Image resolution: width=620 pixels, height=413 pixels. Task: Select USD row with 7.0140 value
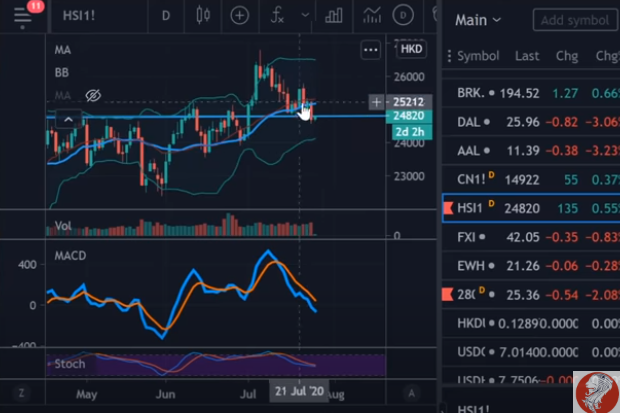coord(531,352)
